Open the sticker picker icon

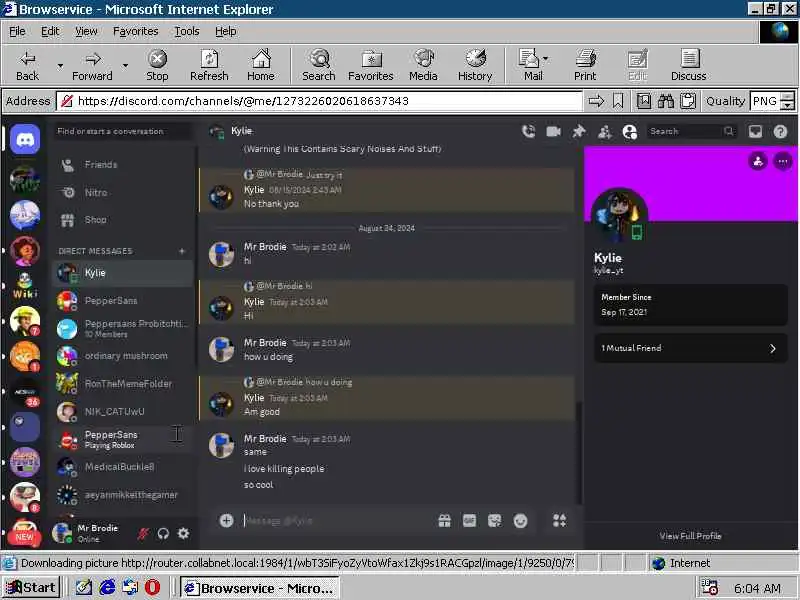tap(494, 520)
